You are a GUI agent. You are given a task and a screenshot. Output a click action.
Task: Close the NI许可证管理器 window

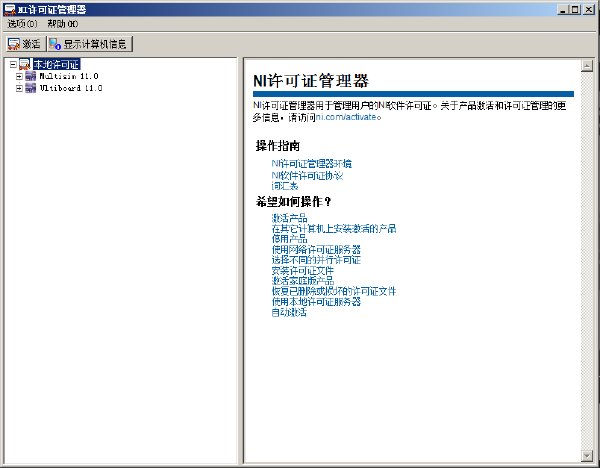point(588,10)
